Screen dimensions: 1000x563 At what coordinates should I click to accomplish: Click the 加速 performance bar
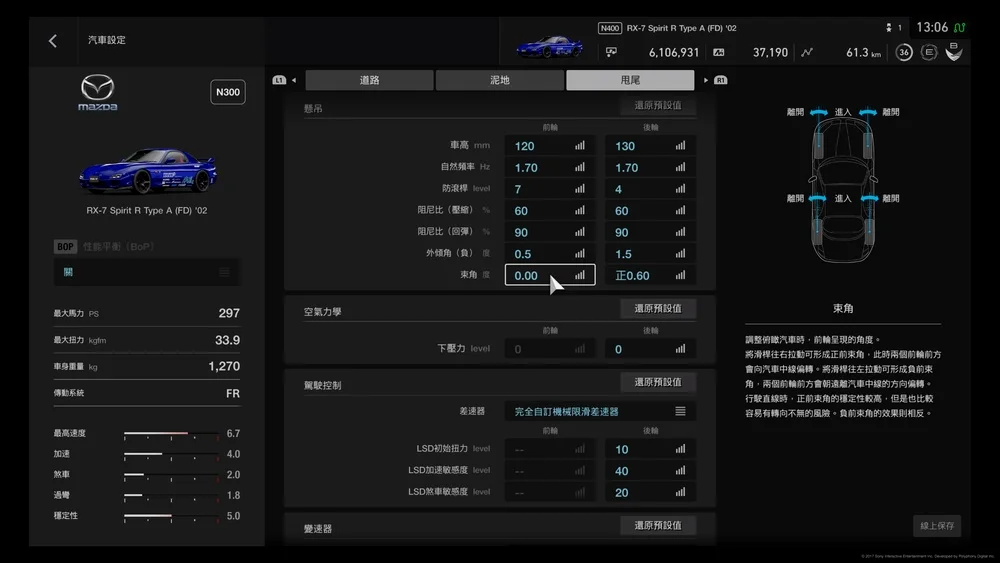coord(171,455)
